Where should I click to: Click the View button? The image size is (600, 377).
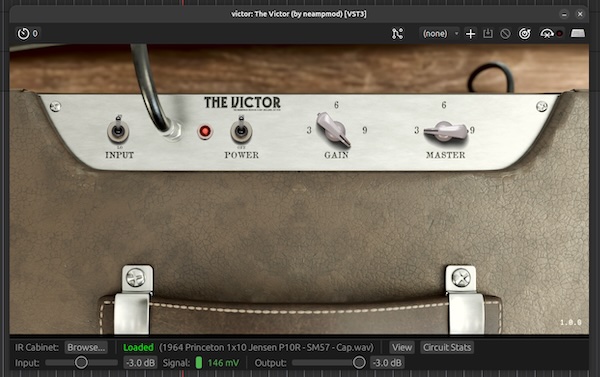point(402,347)
